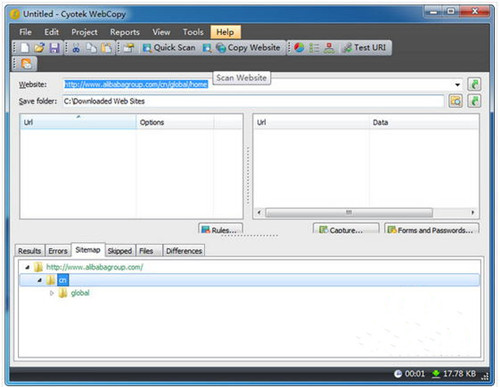Image resolution: width=500 pixels, height=387 pixels.
Task: Expand the global folder node
Action: pyautogui.click(x=52, y=293)
